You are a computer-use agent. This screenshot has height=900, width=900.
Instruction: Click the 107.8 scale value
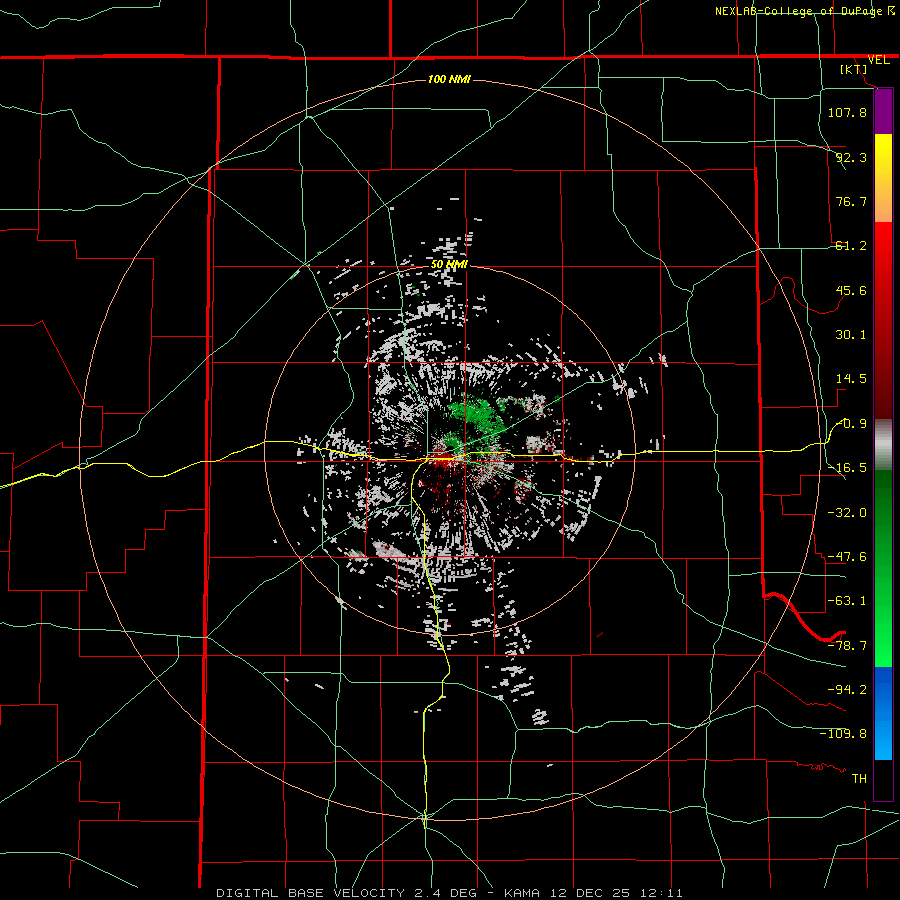point(847,112)
